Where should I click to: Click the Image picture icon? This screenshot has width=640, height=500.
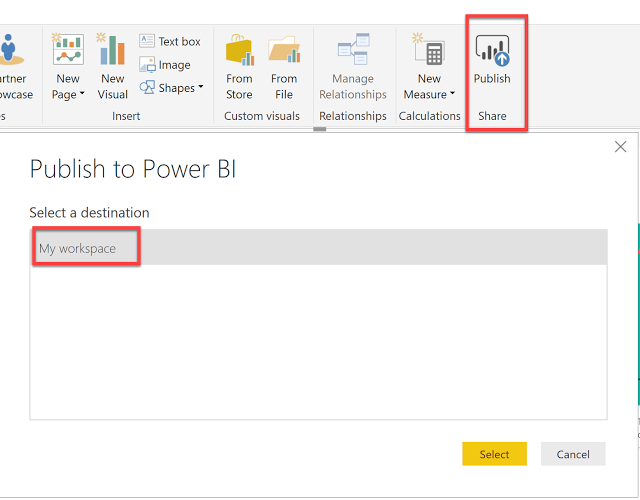[147, 64]
